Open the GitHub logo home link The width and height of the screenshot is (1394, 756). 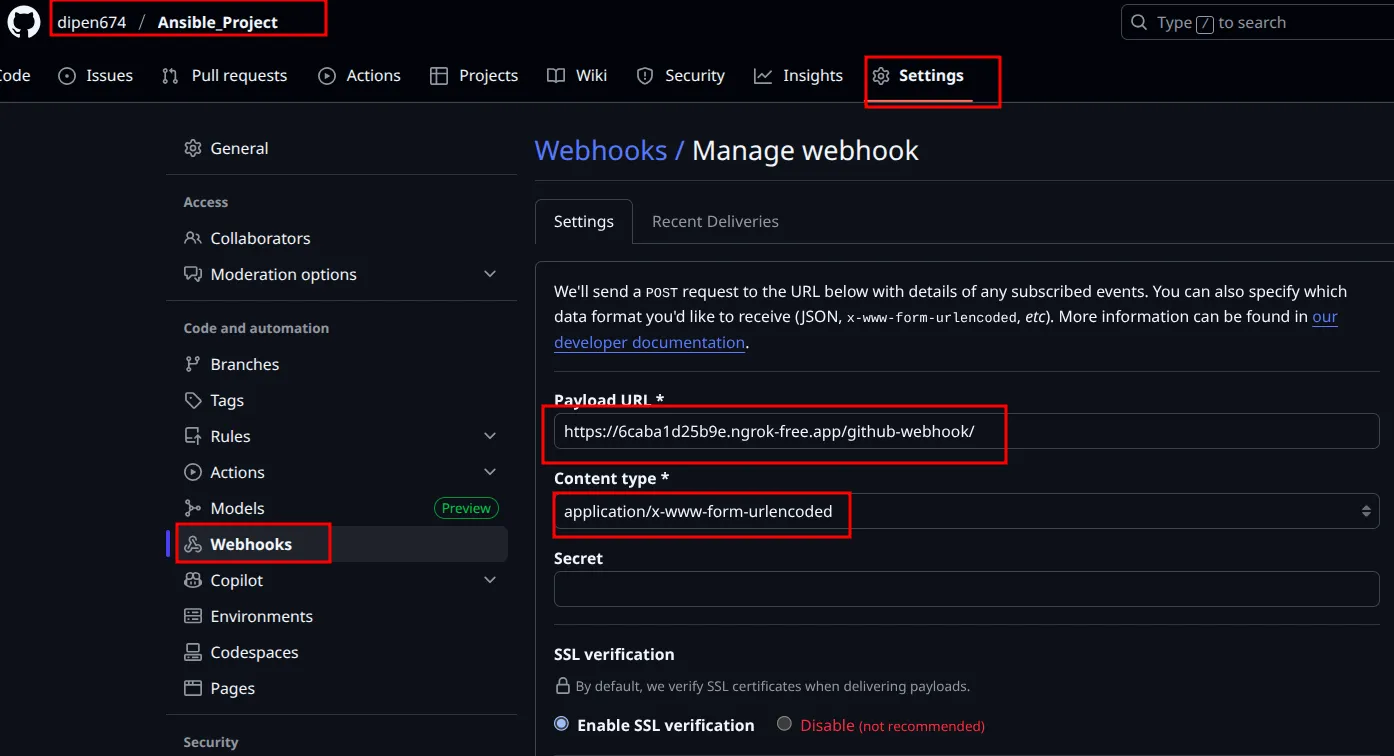[24, 21]
